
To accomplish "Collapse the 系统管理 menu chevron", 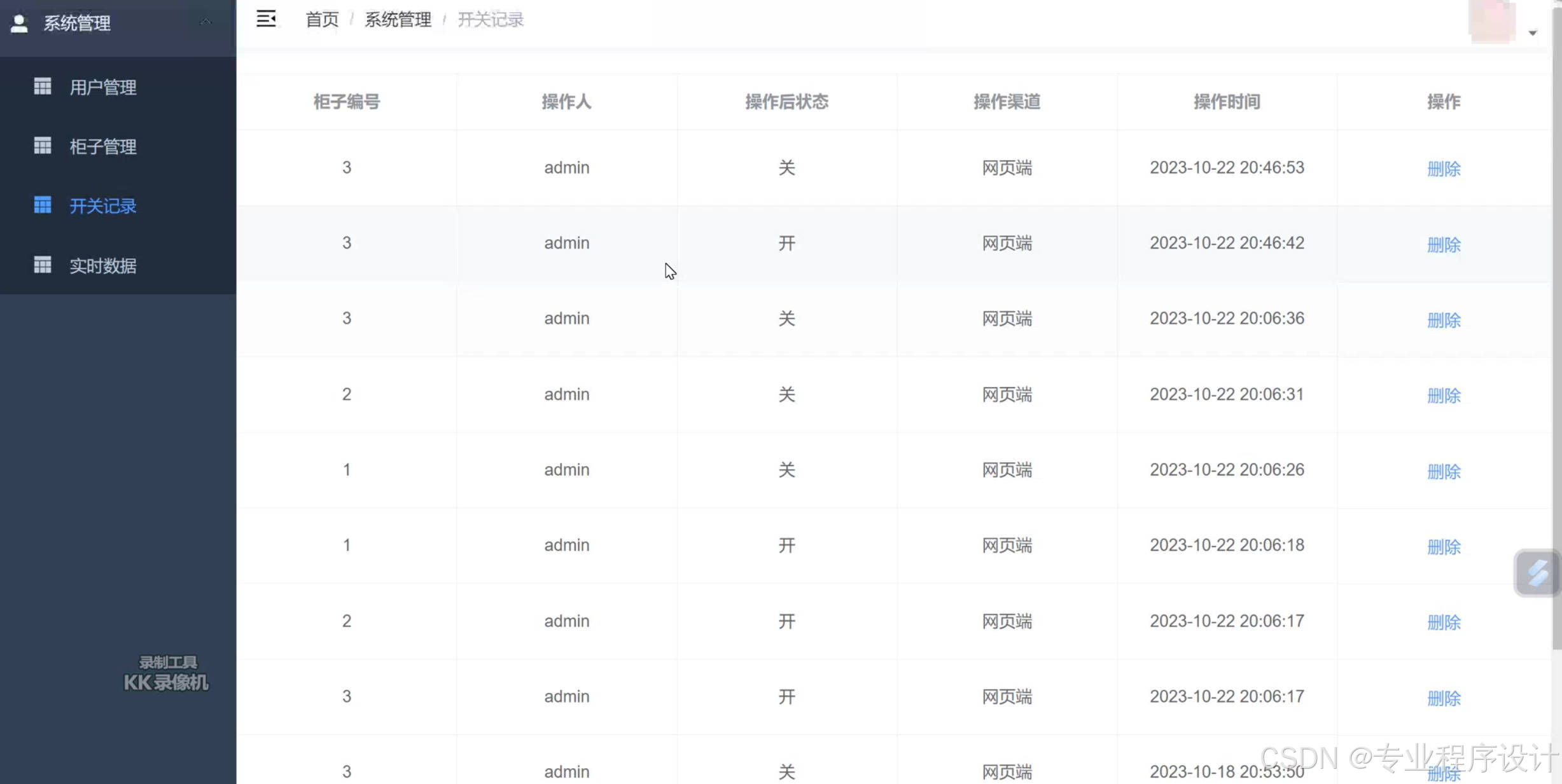I will [x=206, y=22].
